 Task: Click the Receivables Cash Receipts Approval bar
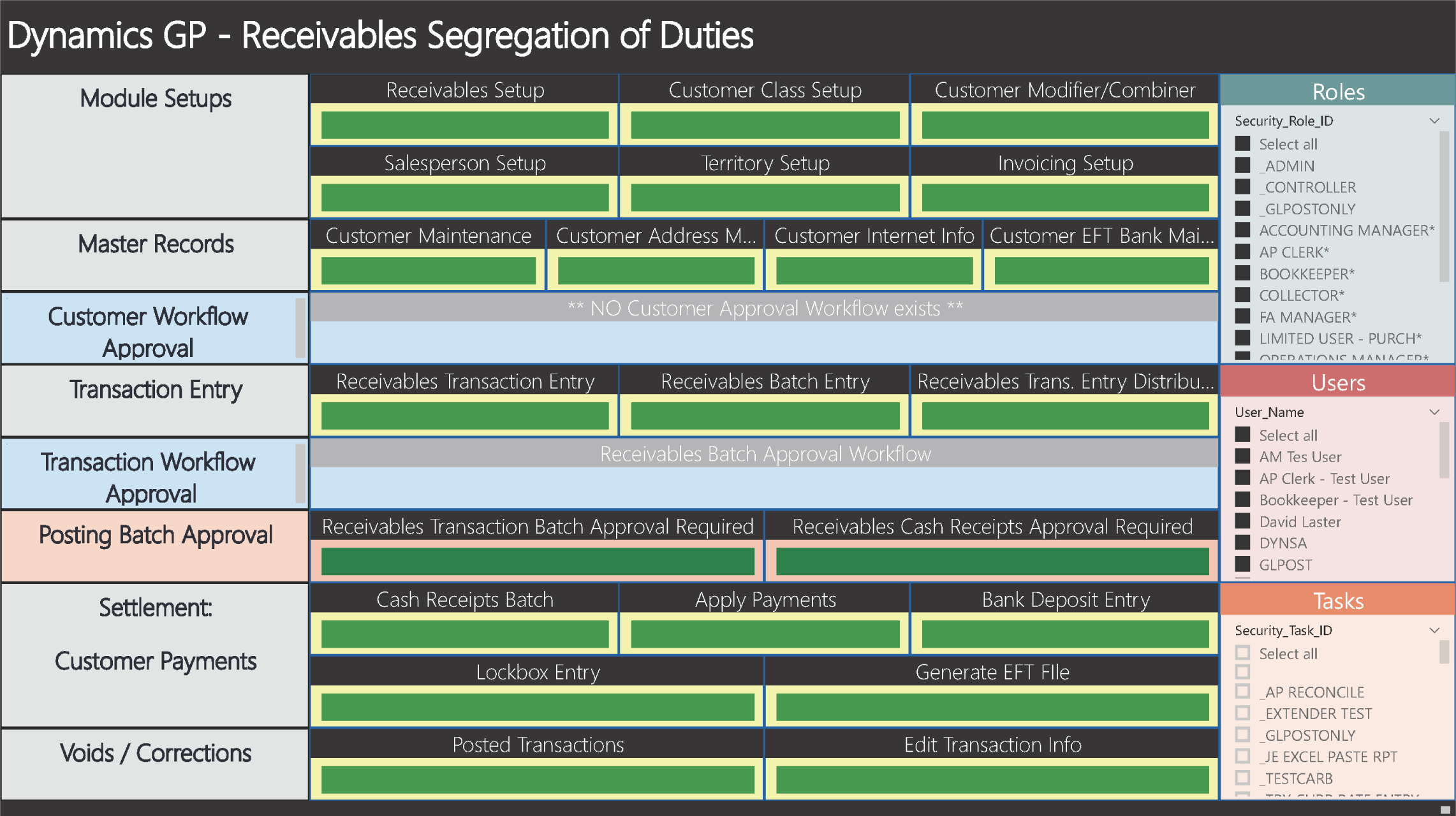pyautogui.click(x=992, y=562)
